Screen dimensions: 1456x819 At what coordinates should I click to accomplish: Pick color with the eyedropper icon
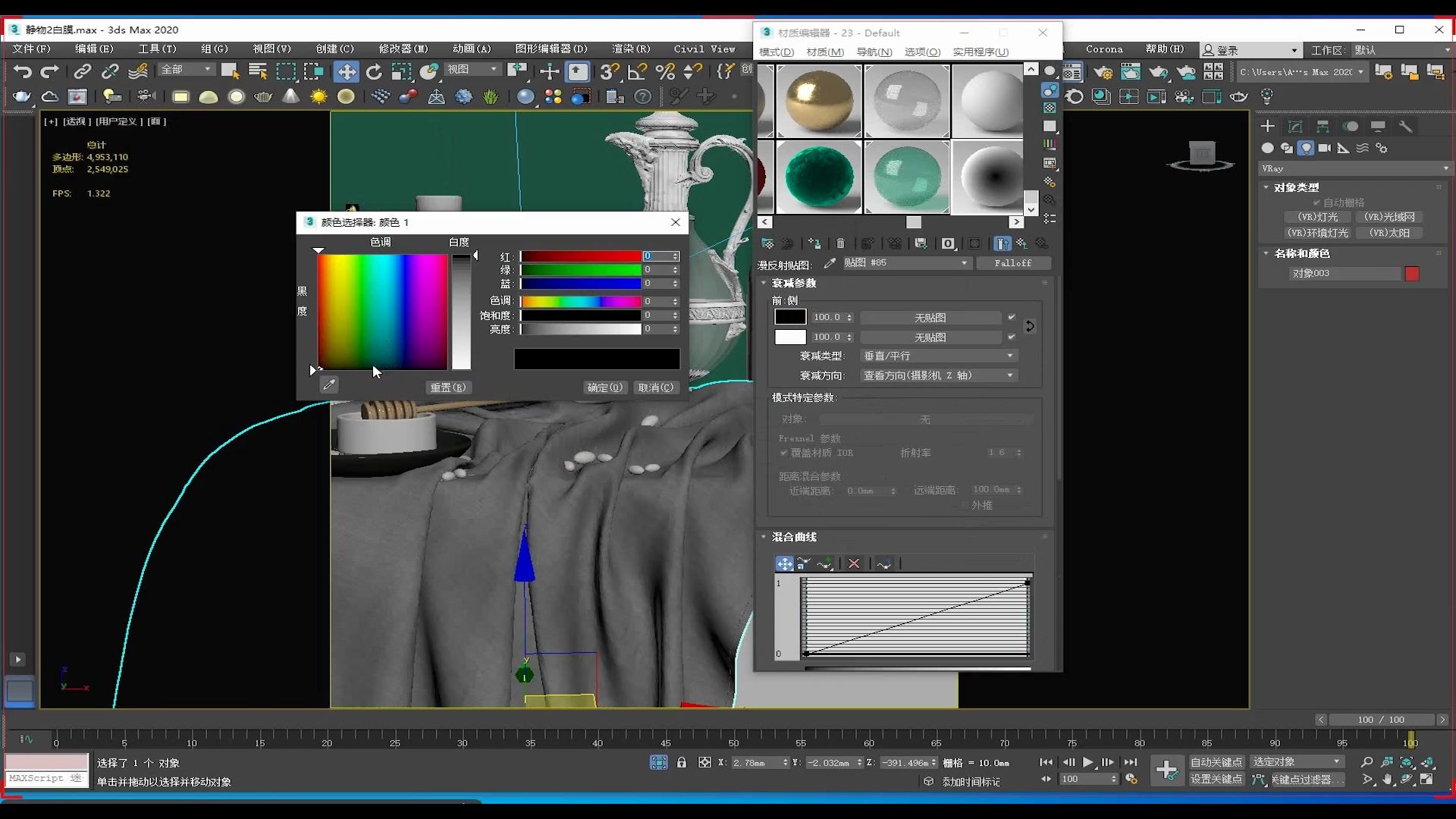[329, 385]
